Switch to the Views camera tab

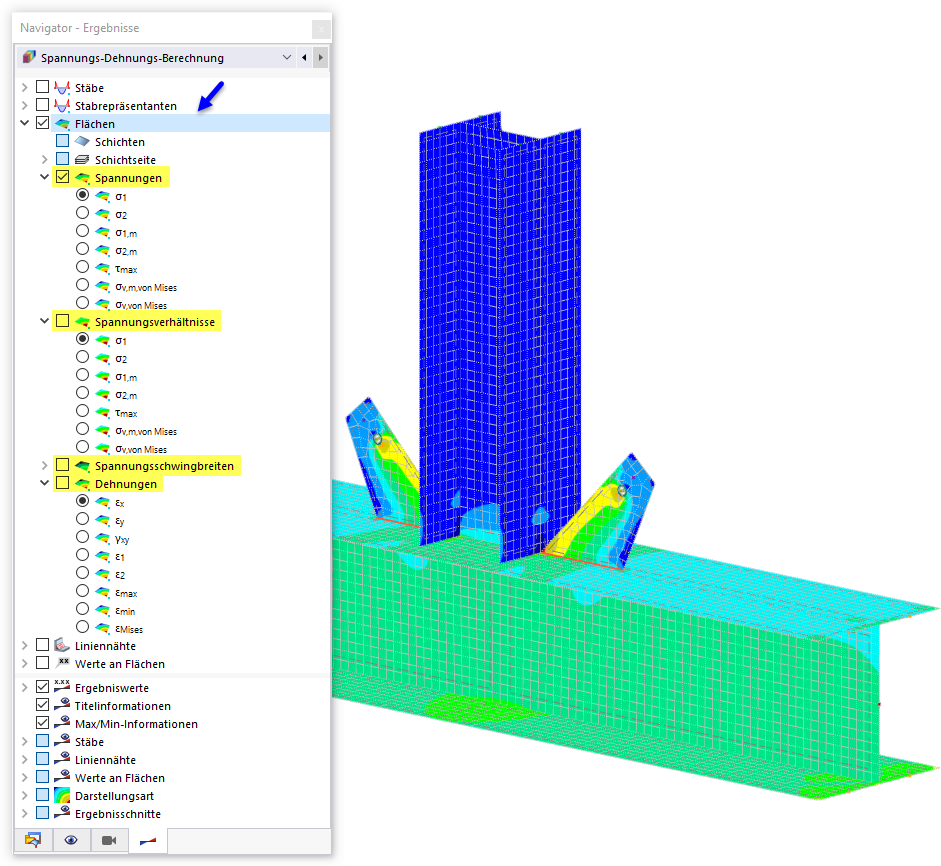click(x=109, y=840)
